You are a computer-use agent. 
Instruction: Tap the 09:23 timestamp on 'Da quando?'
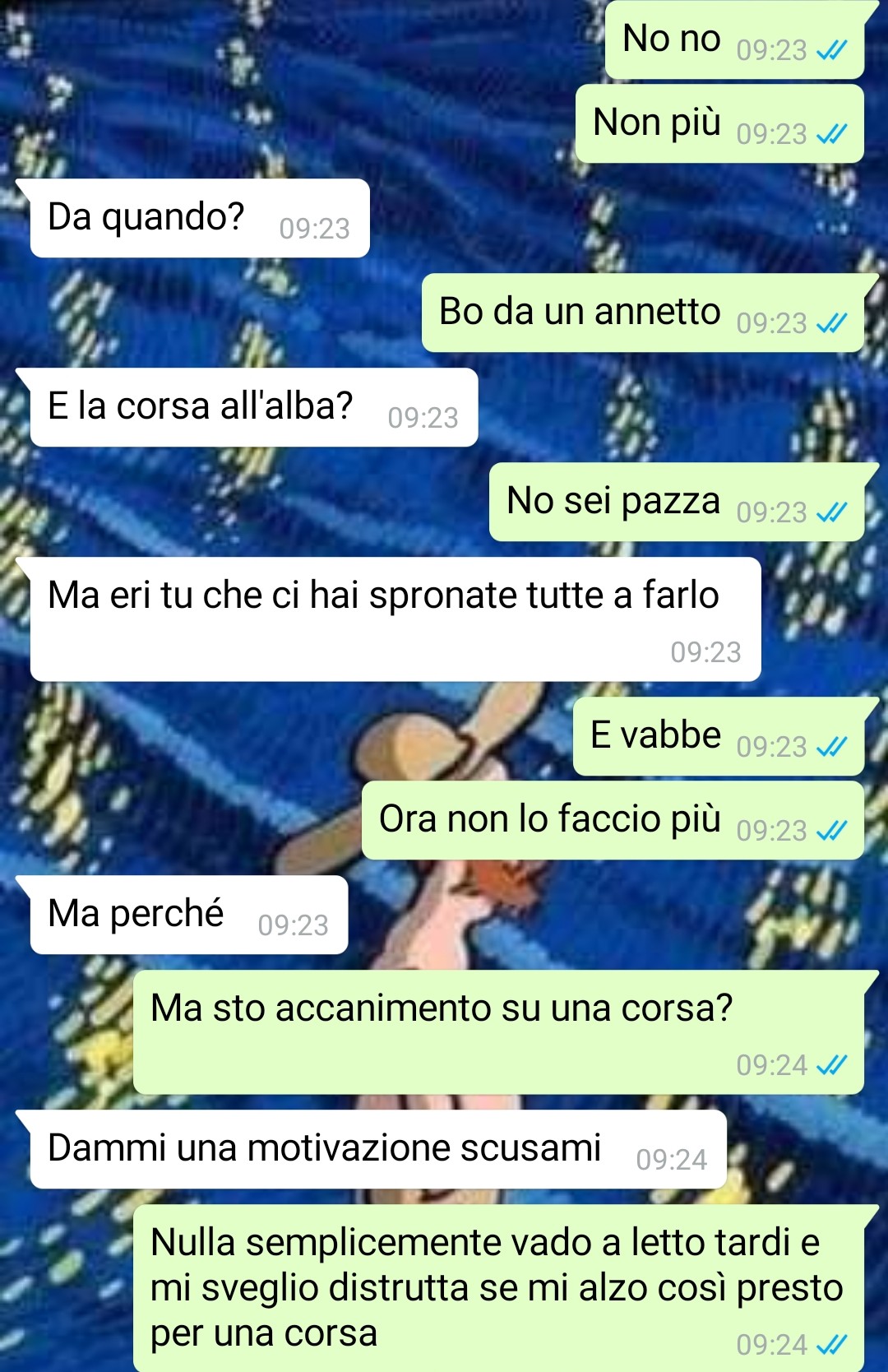pos(315,229)
